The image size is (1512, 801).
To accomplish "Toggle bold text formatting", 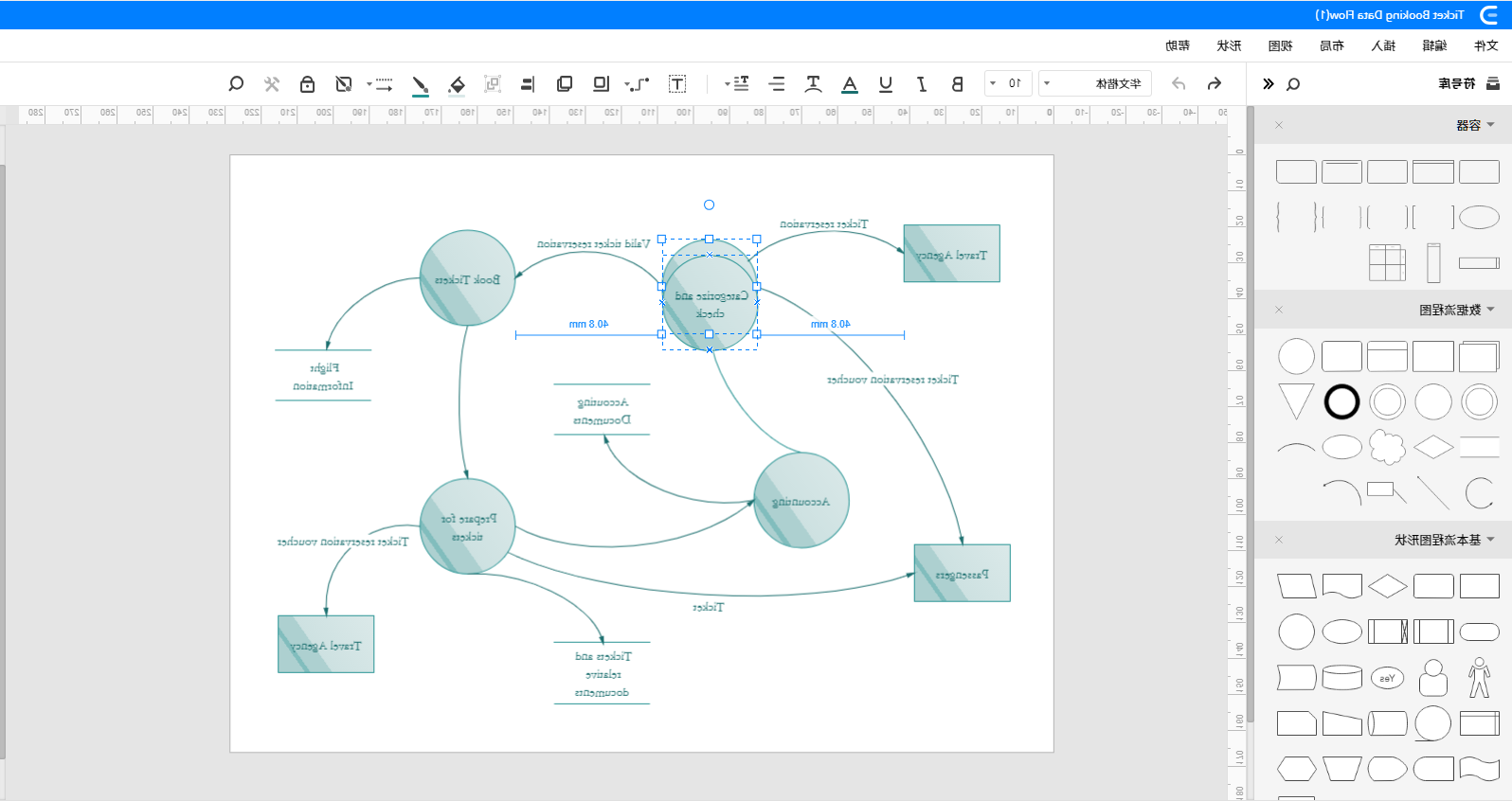I will tap(957, 84).
